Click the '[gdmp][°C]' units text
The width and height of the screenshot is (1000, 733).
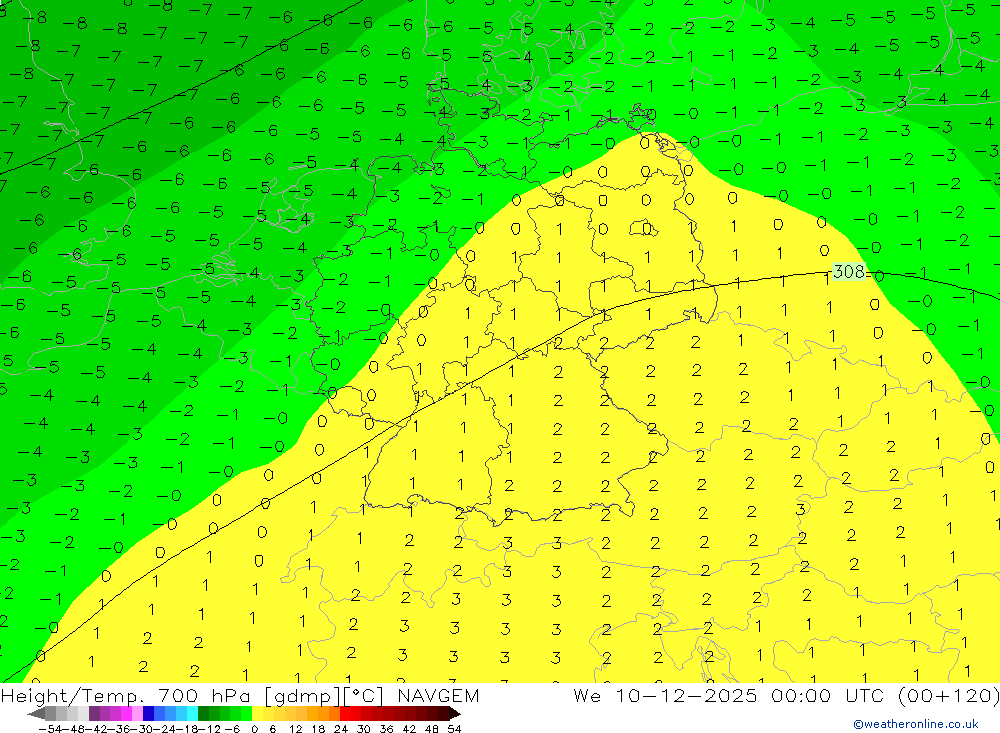tap(325, 695)
